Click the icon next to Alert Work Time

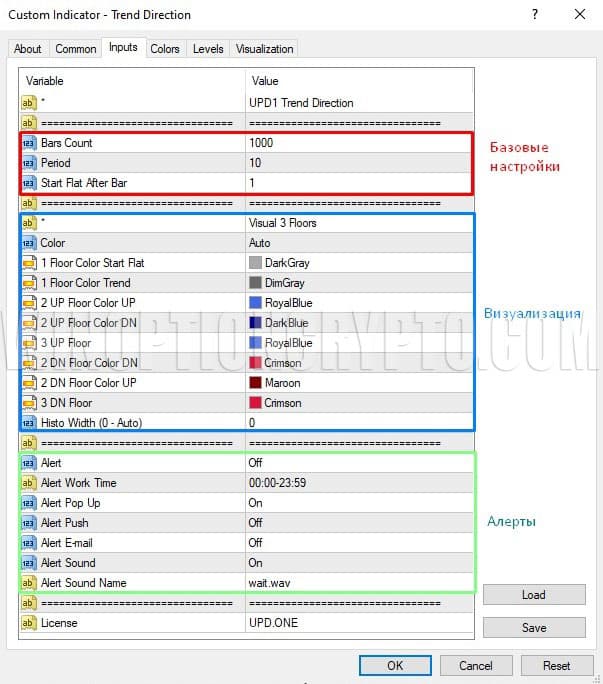click(x=28, y=483)
